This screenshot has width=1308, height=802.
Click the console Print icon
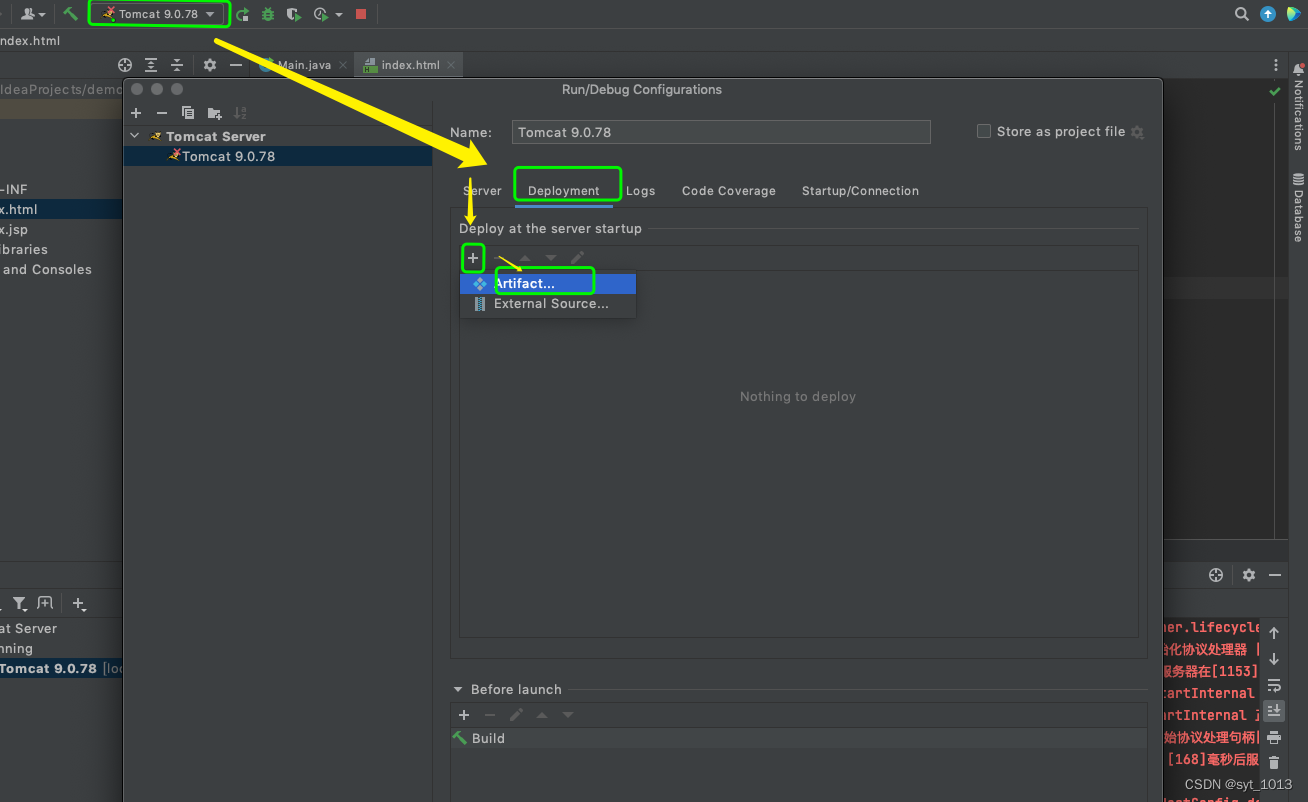[1274, 737]
